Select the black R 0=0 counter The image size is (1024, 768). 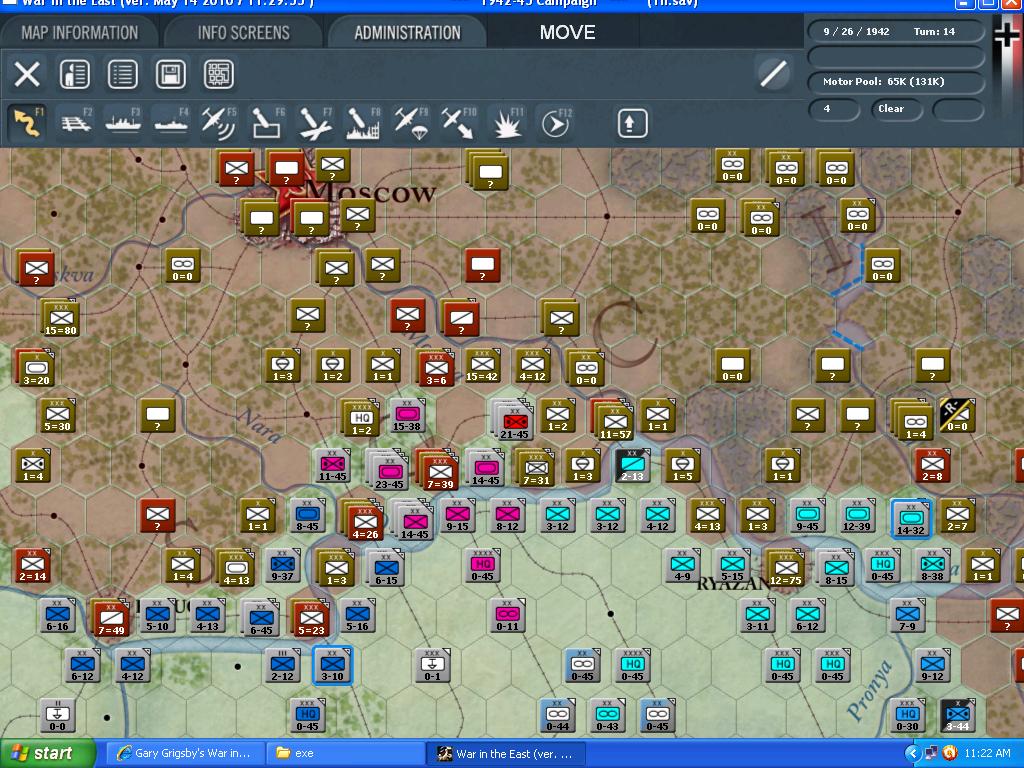point(957,415)
